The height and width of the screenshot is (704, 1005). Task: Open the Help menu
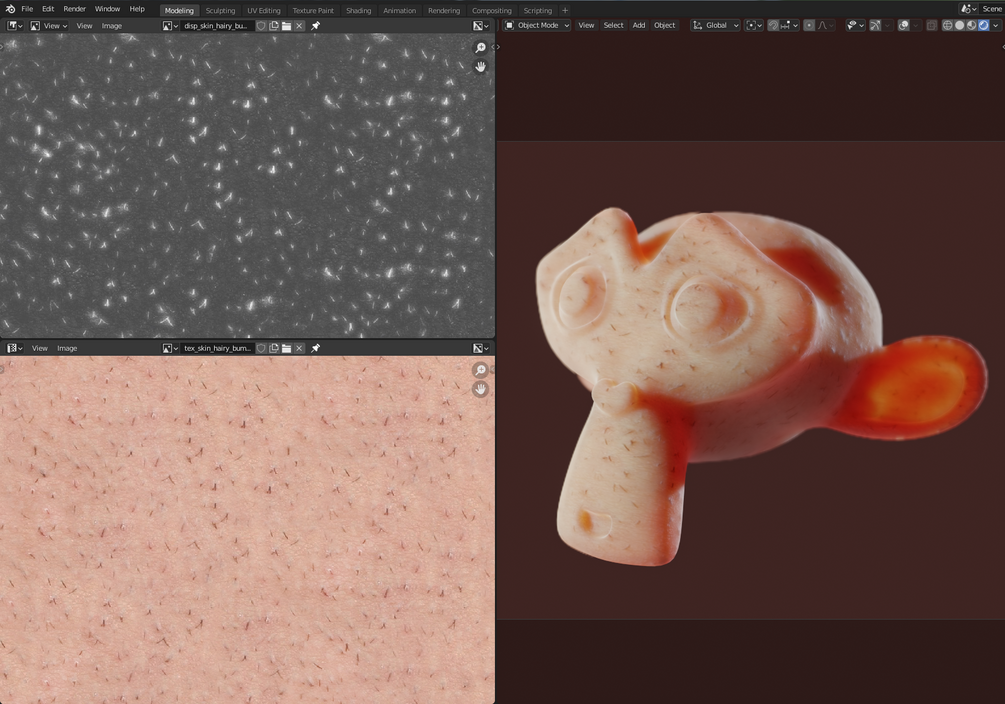[137, 9]
